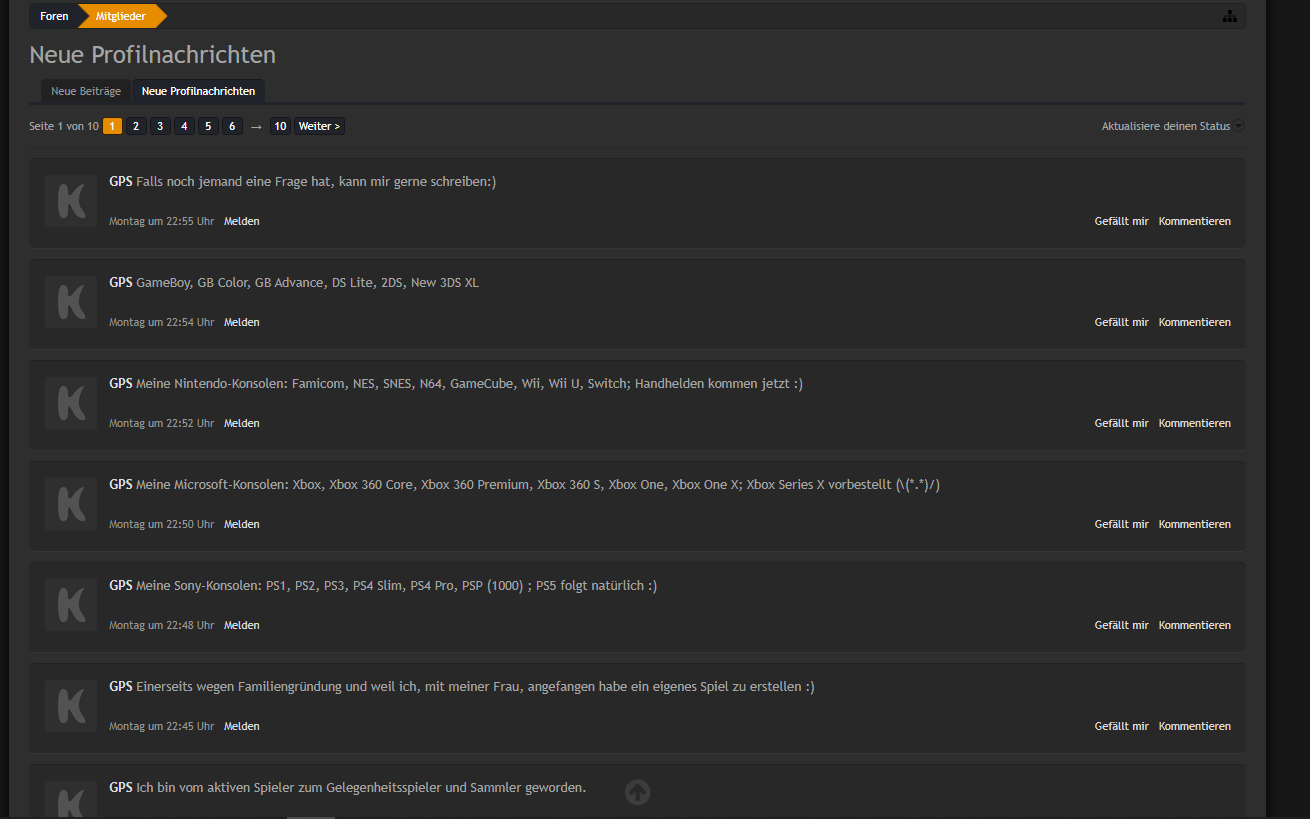The height and width of the screenshot is (819, 1310).
Task: Click Gefällt mir on 22:55 Uhr post
Action: tap(1121, 221)
